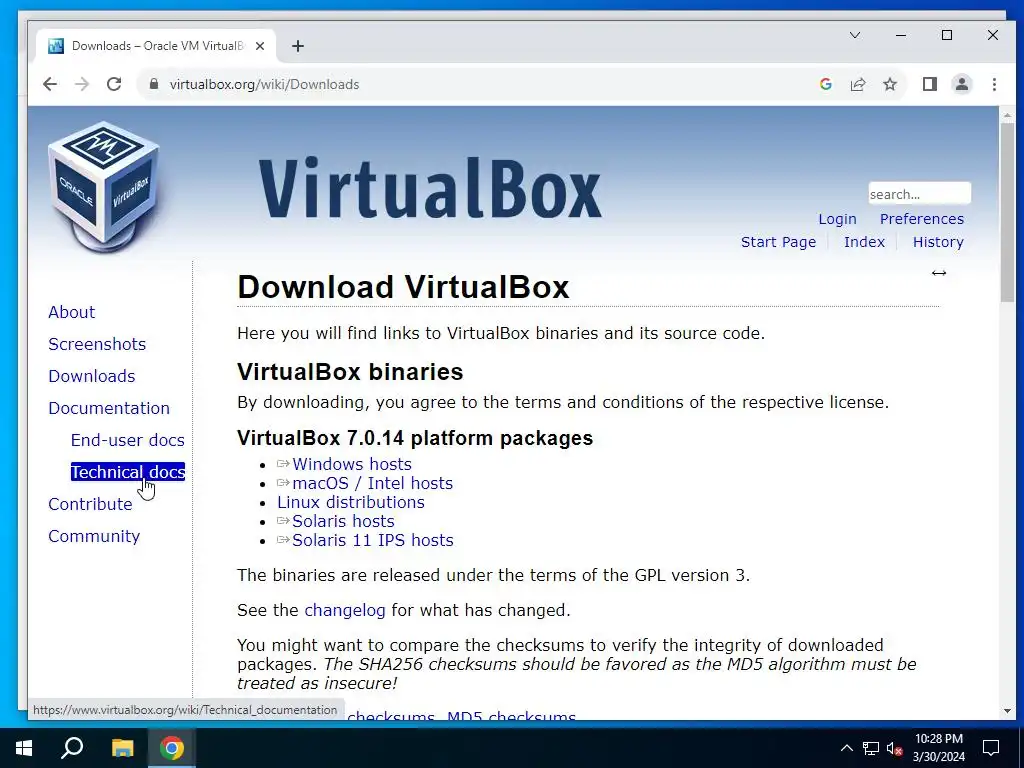Image resolution: width=1024 pixels, height=768 pixels.
Task: Open the notification center icon
Action: [991, 748]
